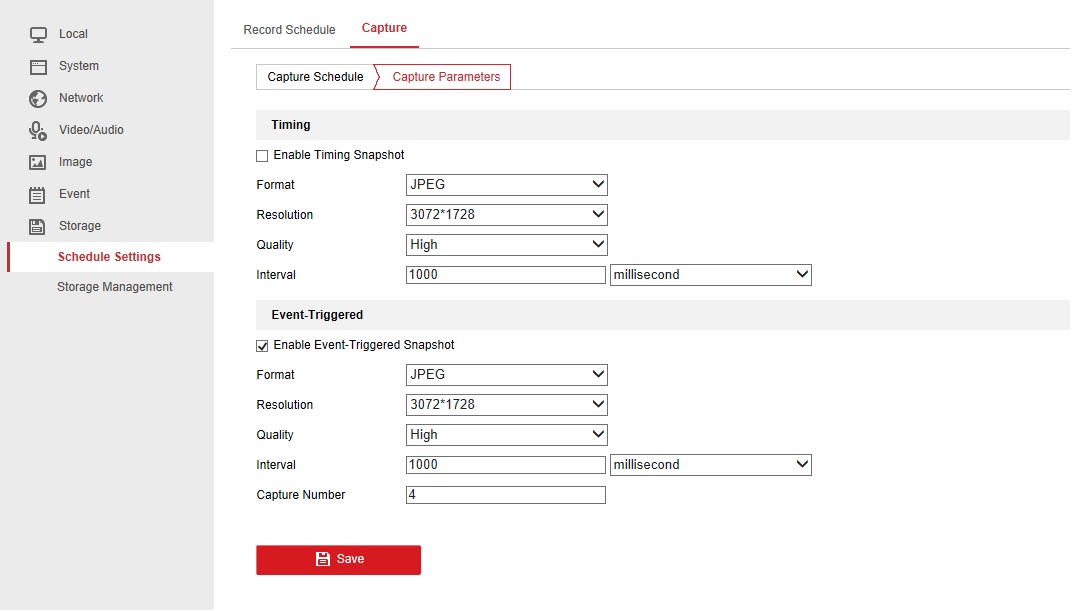Click the Capture Number input field

click(505, 495)
